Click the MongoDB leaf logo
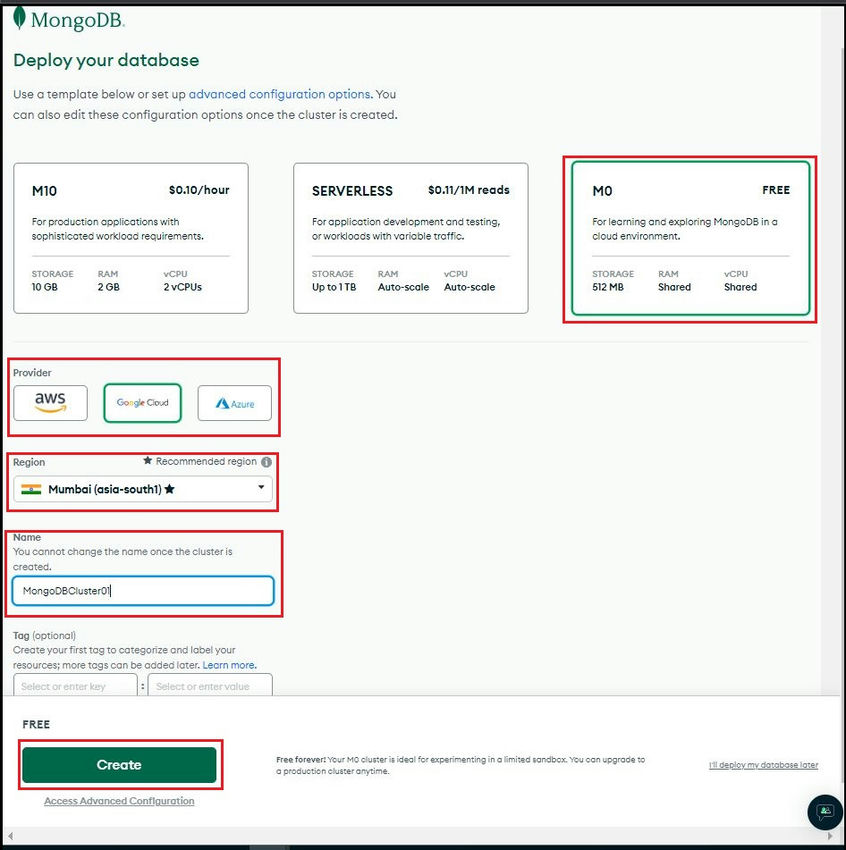 tap(22, 18)
